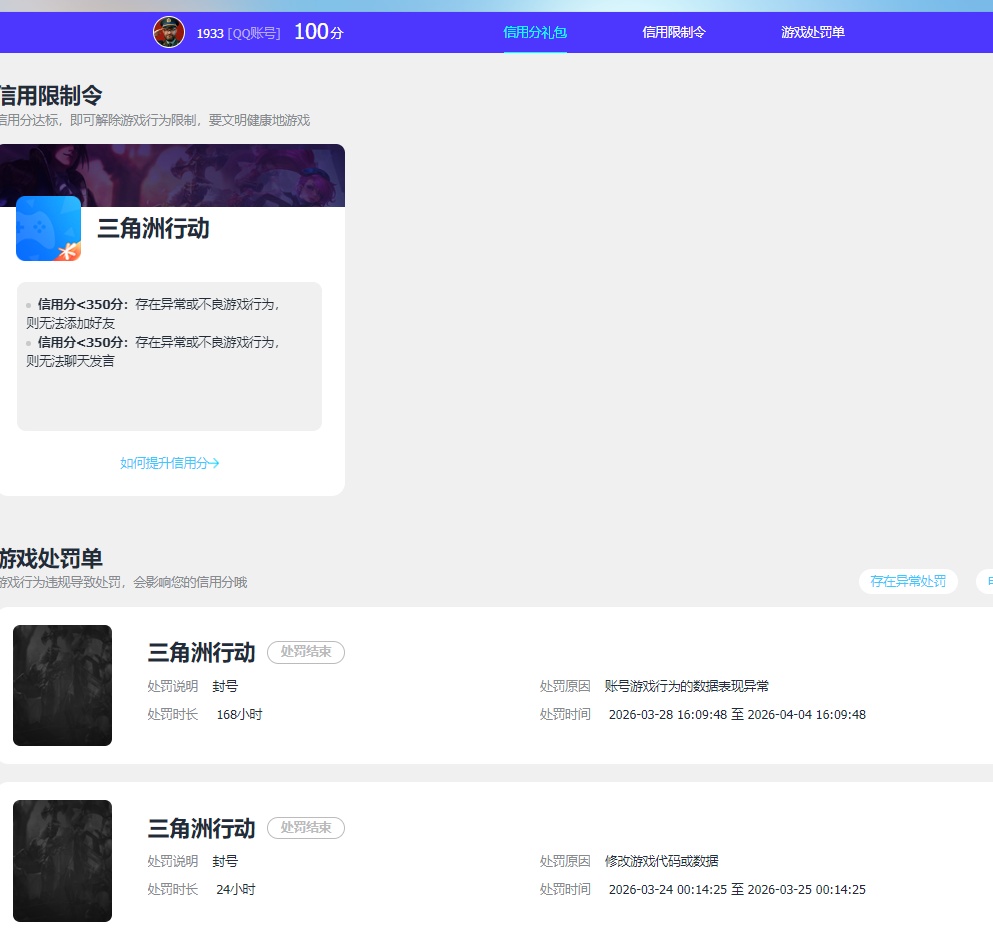993x931 pixels.
Task: Click the 24小时 penalty duration value
Action: coord(236,890)
